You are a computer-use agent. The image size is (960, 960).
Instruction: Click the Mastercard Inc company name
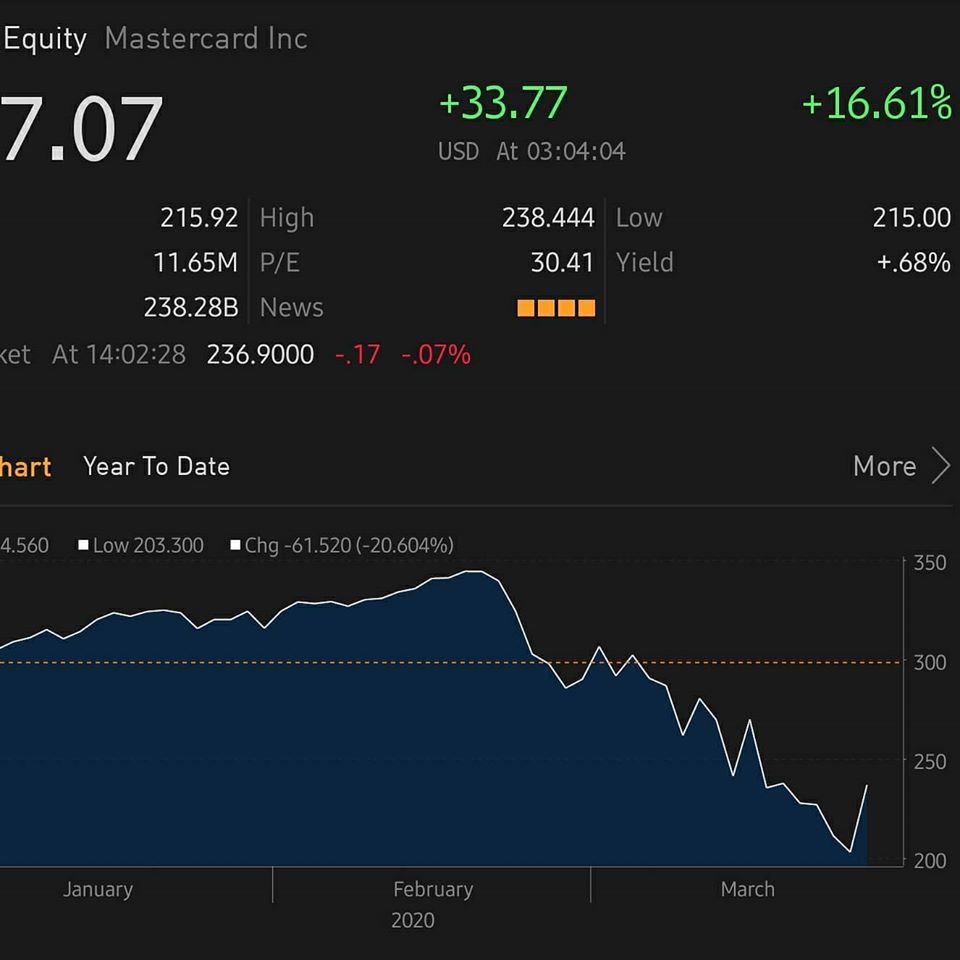click(206, 39)
